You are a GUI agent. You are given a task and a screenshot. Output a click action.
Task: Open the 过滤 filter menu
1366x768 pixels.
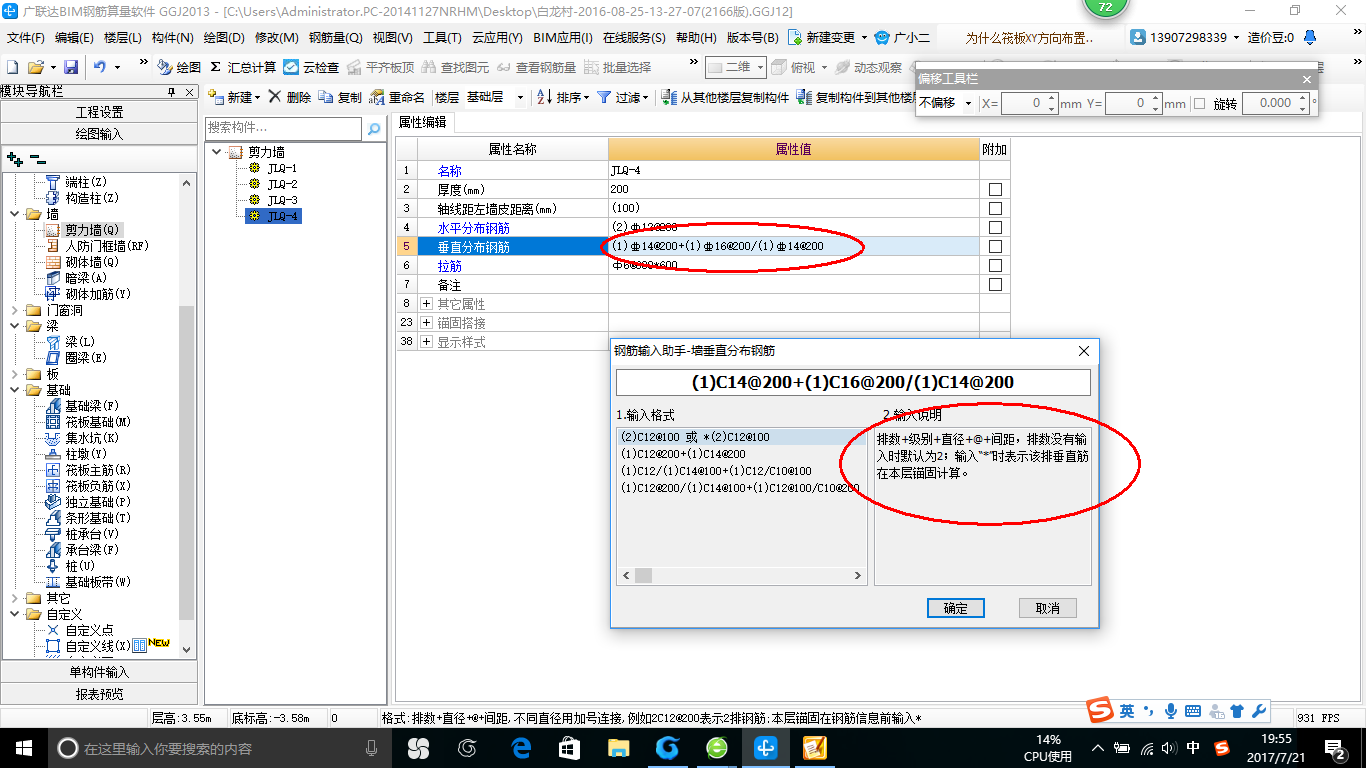tap(622, 97)
